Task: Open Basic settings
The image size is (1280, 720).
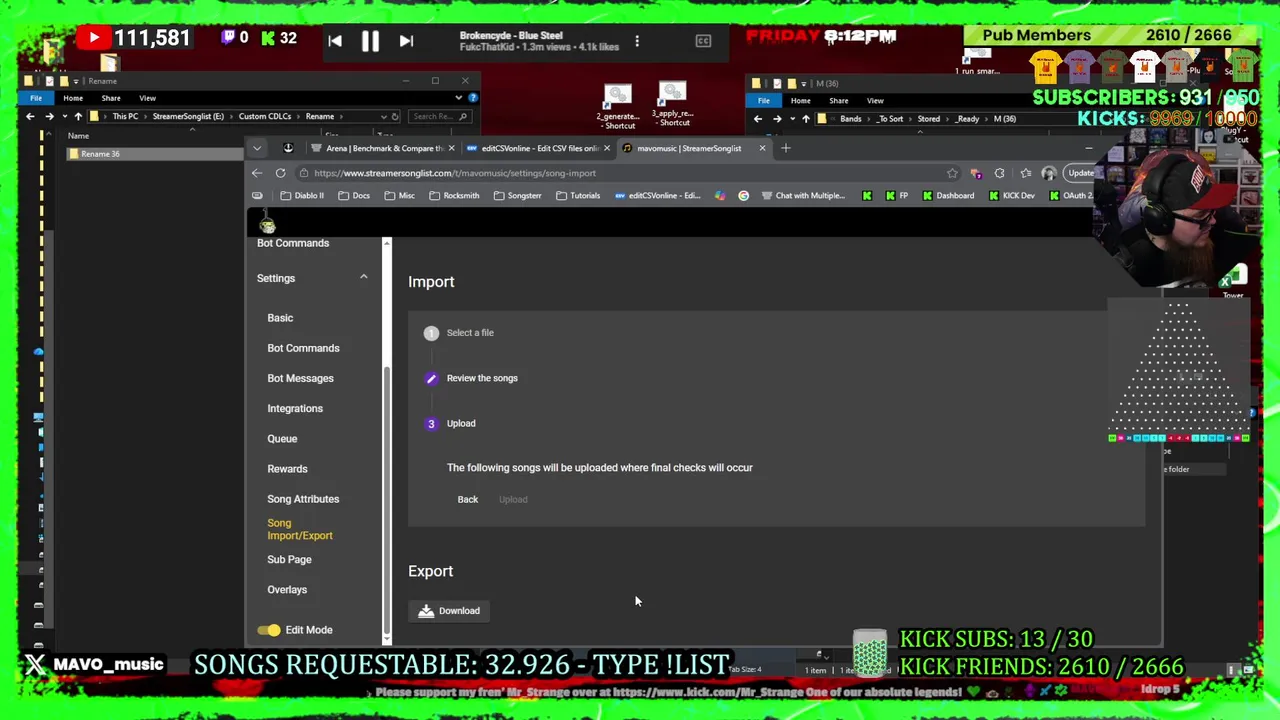Action: (x=280, y=318)
